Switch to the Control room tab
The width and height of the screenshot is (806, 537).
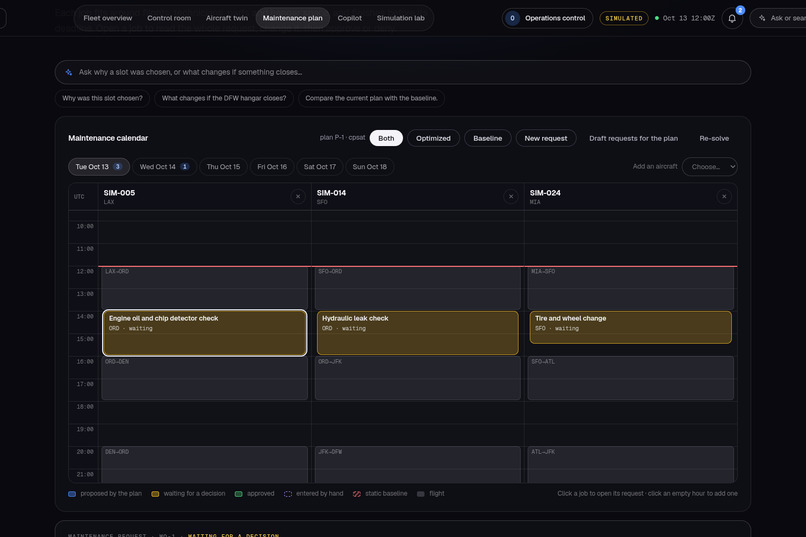click(169, 18)
